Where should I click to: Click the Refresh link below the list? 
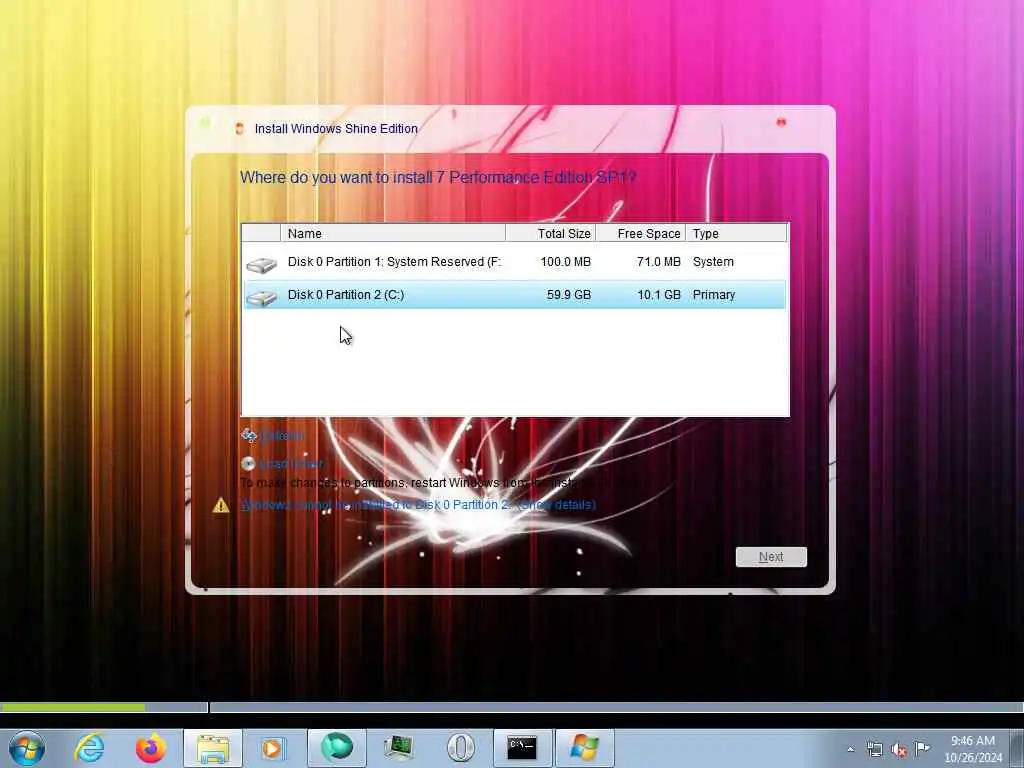282,436
